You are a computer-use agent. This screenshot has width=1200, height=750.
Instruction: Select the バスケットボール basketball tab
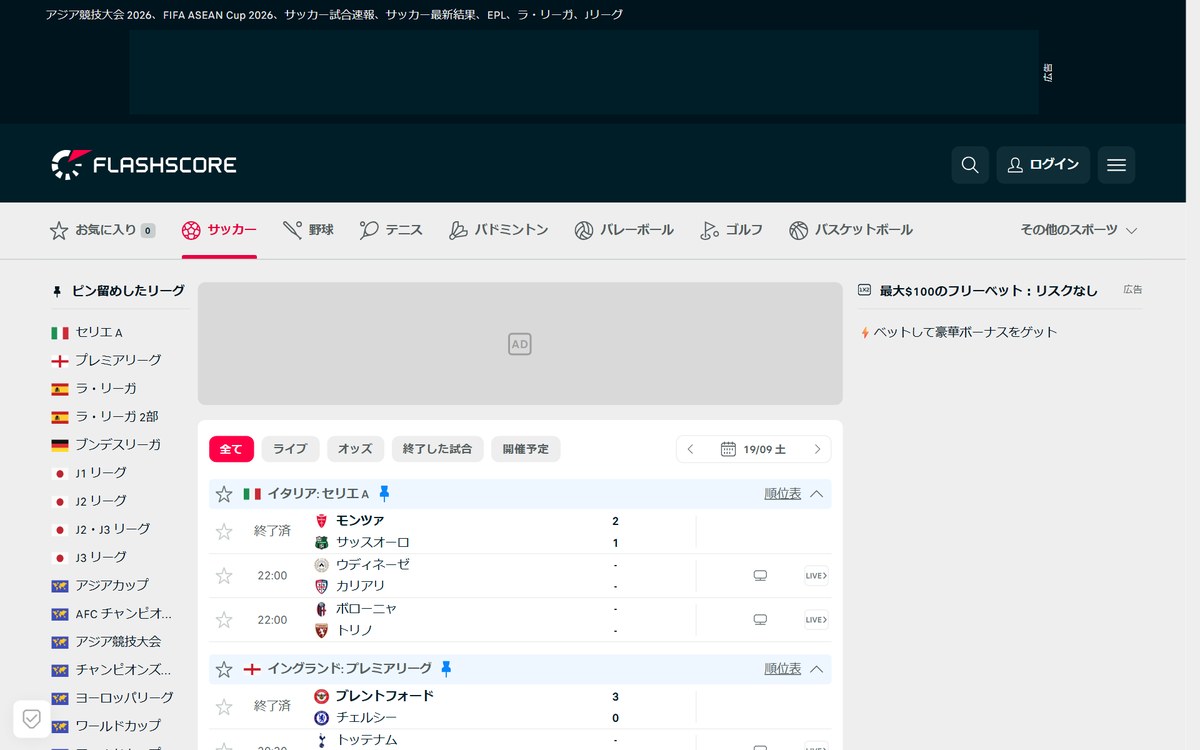point(851,230)
